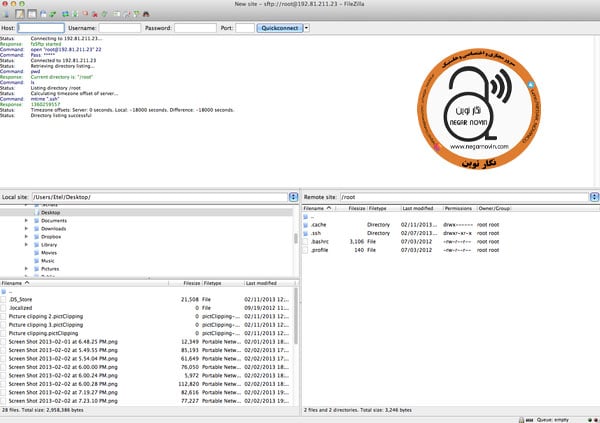Open the filename filters dialog icon

click(116, 14)
